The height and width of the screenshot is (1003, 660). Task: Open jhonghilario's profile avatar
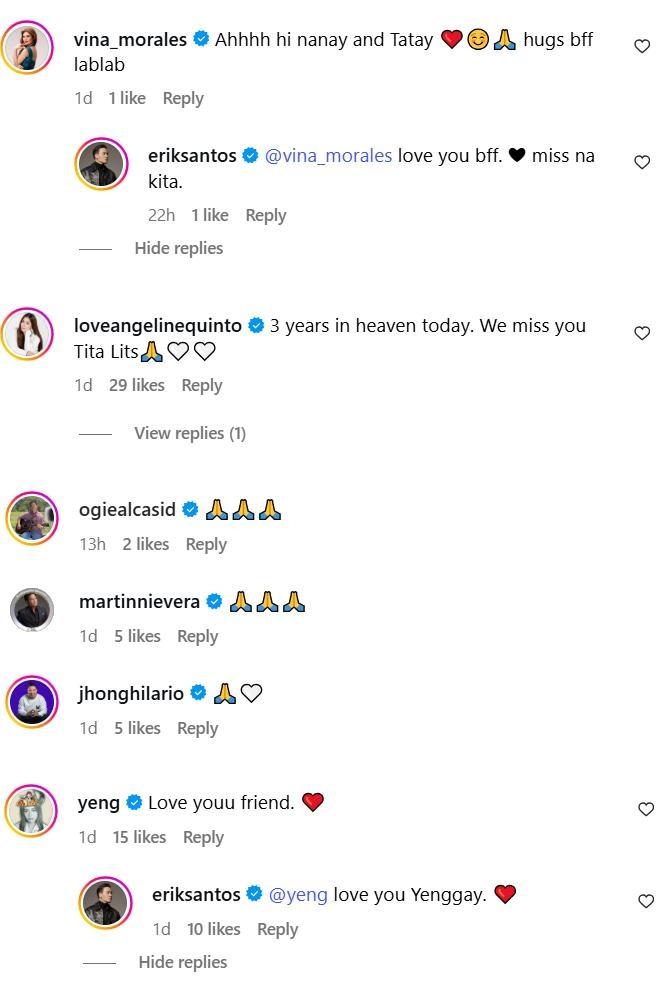click(x=32, y=702)
